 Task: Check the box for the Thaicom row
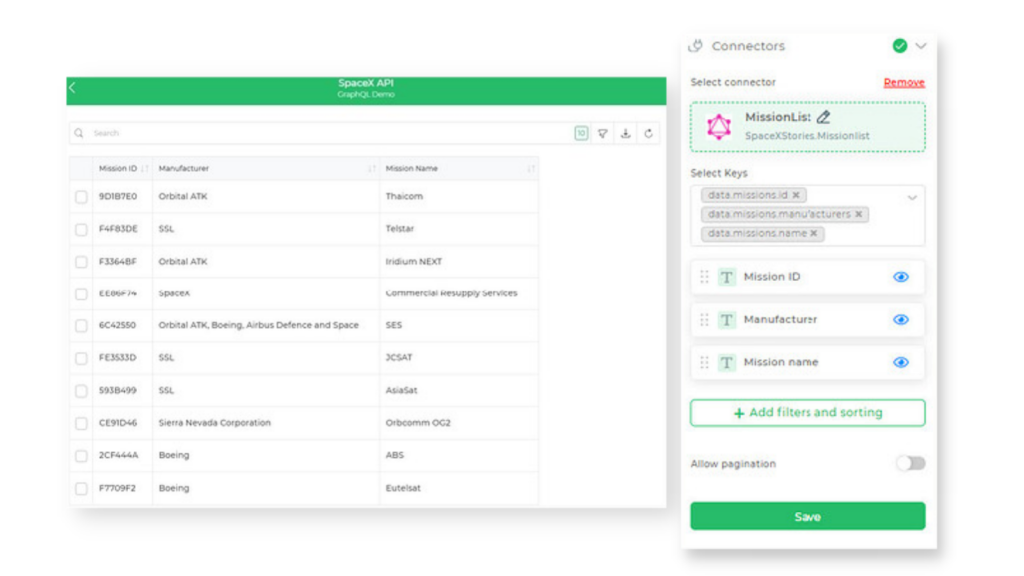tap(81, 197)
